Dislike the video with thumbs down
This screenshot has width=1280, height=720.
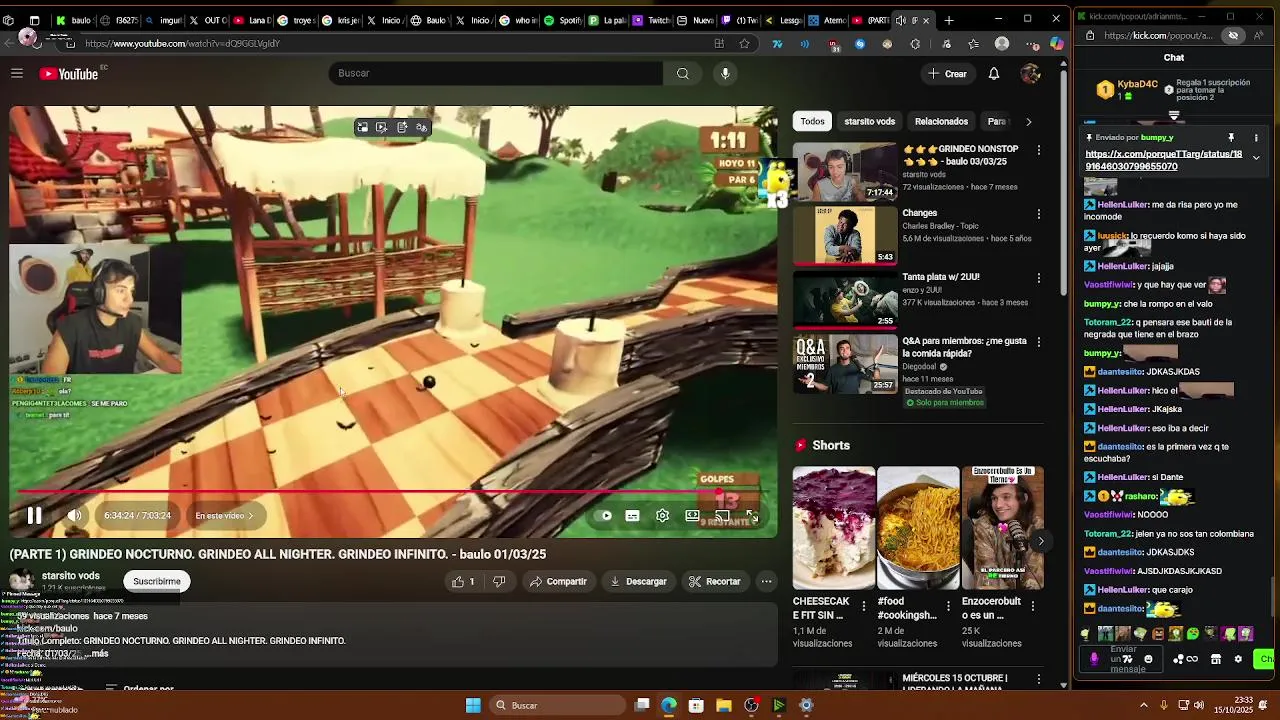click(499, 581)
